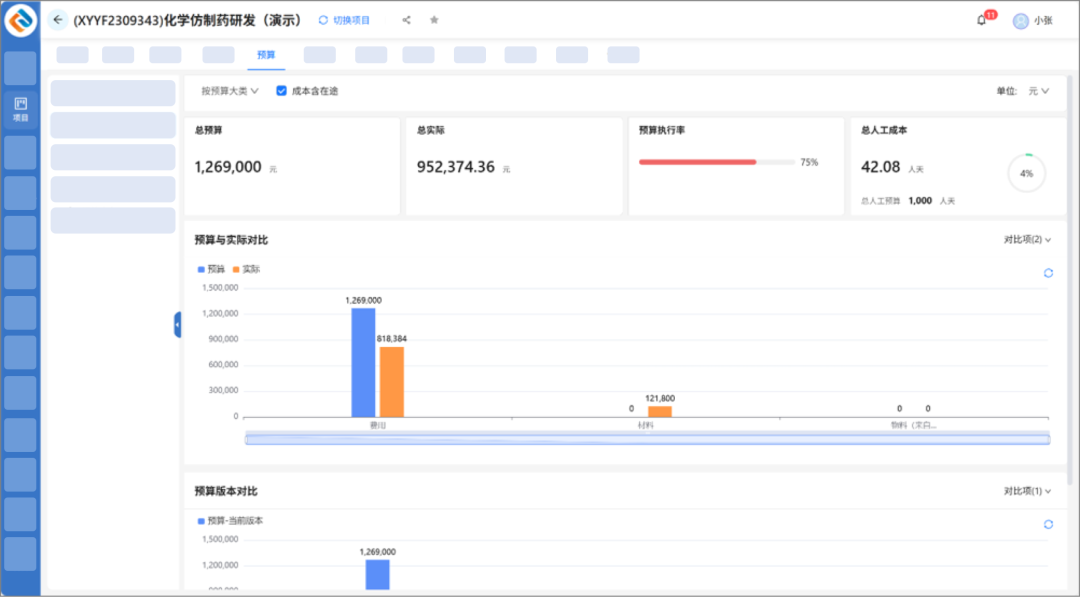The height and width of the screenshot is (597, 1080).
Task: Toggle the 实际 legend item
Action: point(247,269)
